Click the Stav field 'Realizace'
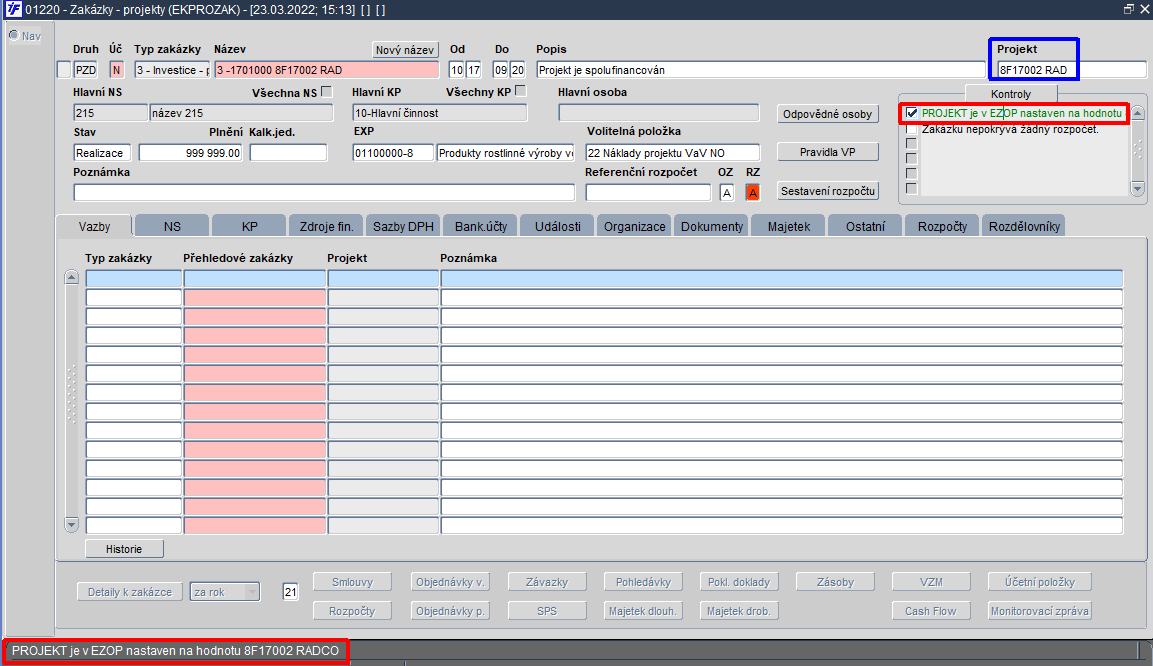 pyautogui.click(x=102, y=153)
